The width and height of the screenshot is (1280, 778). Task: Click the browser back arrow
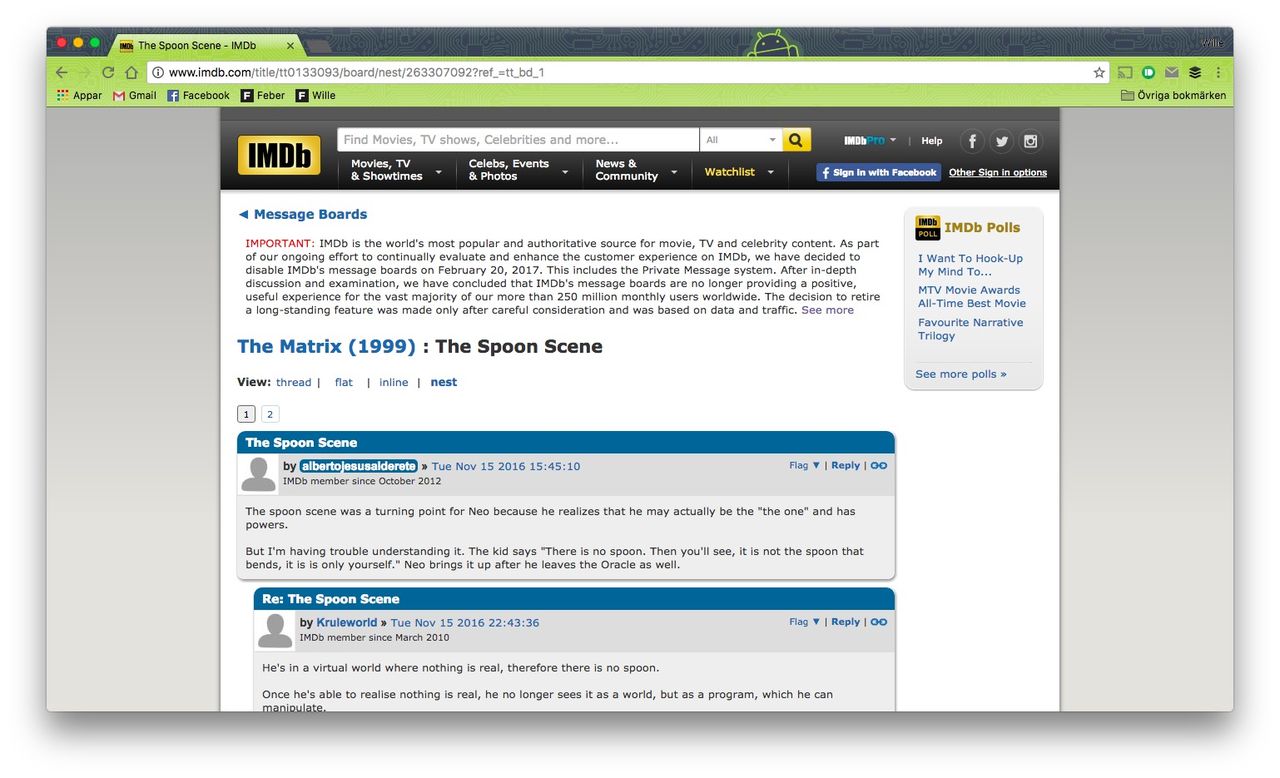tap(62, 72)
